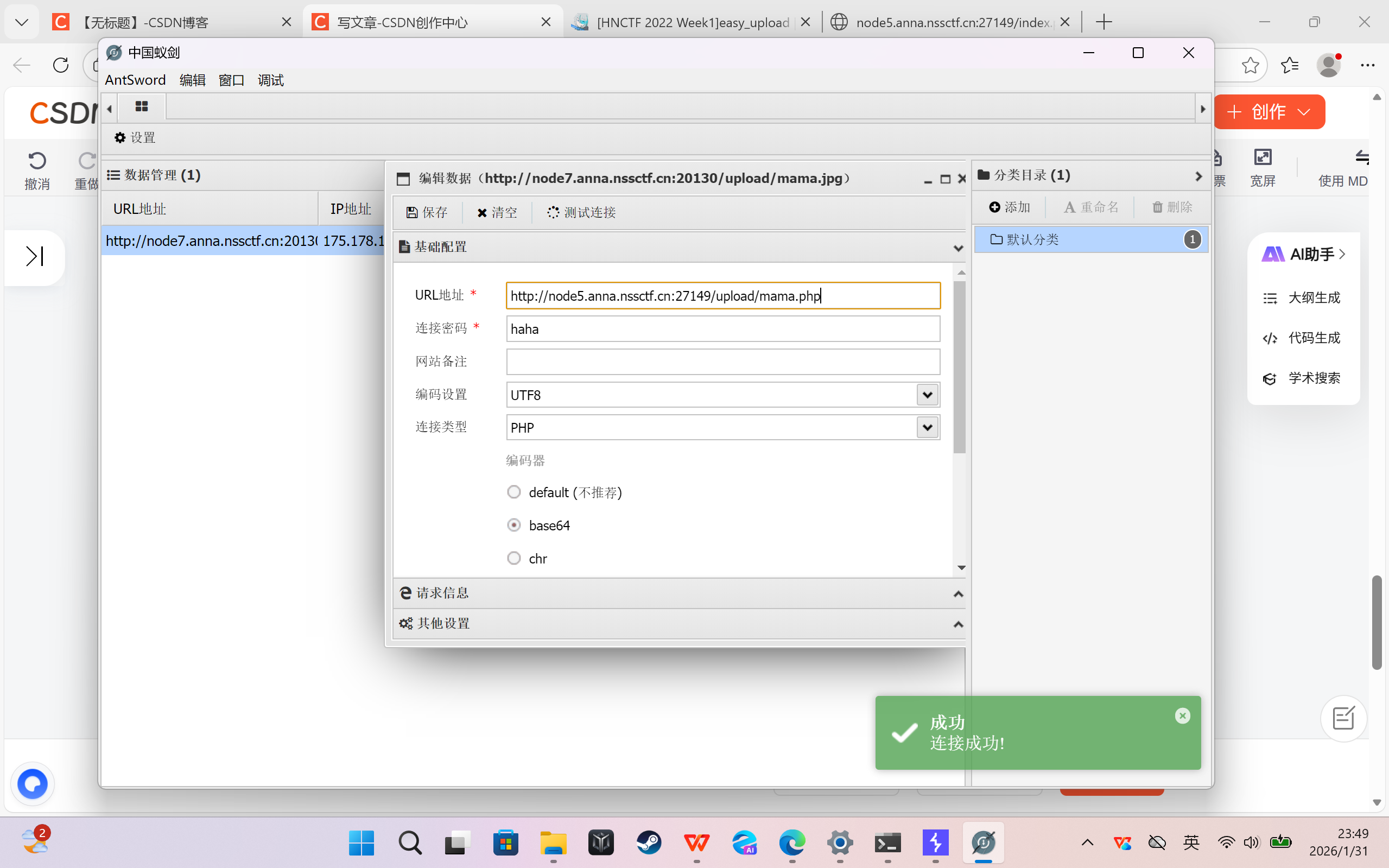Open the 编码设置 UTF8 dropdown

point(927,395)
